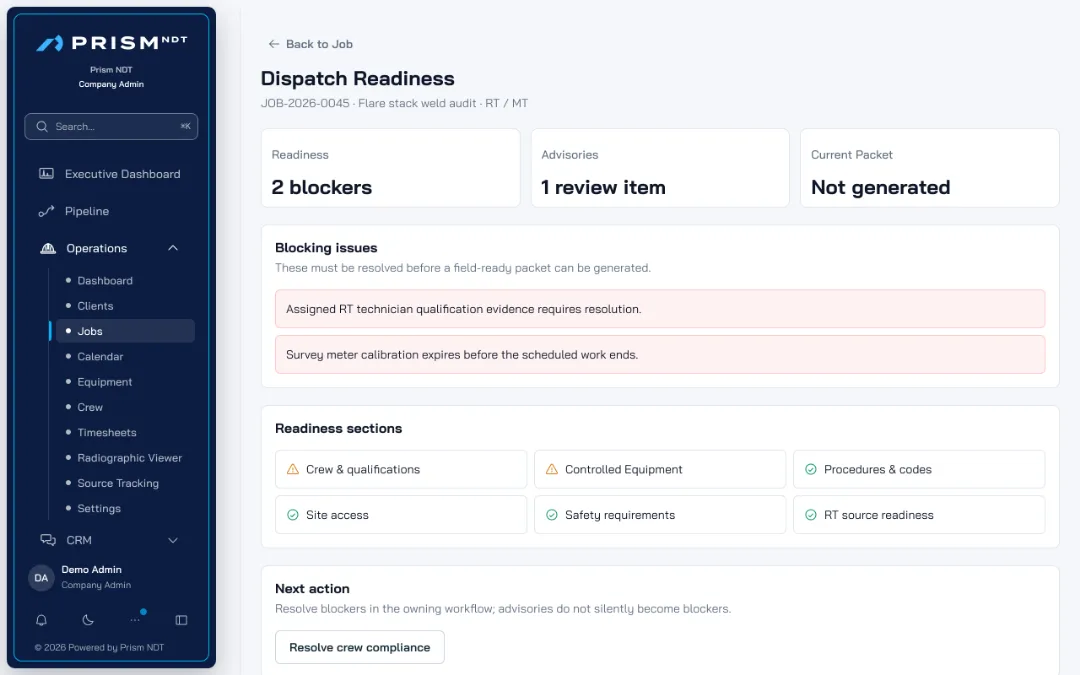Click the Controlled Equipment warning icon
Viewport: 1080px width, 675px height.
(552, 469)
